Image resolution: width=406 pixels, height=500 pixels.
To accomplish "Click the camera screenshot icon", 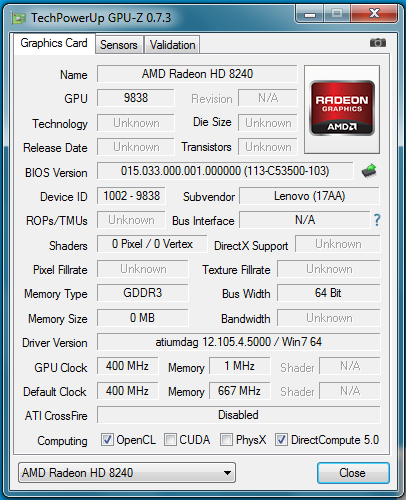I will (378, 43).
